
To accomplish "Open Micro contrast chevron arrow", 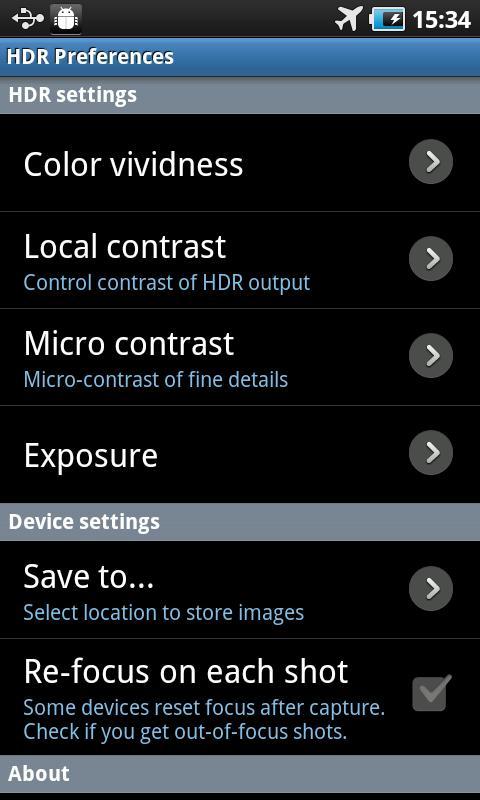I will (x=431, y=356).
